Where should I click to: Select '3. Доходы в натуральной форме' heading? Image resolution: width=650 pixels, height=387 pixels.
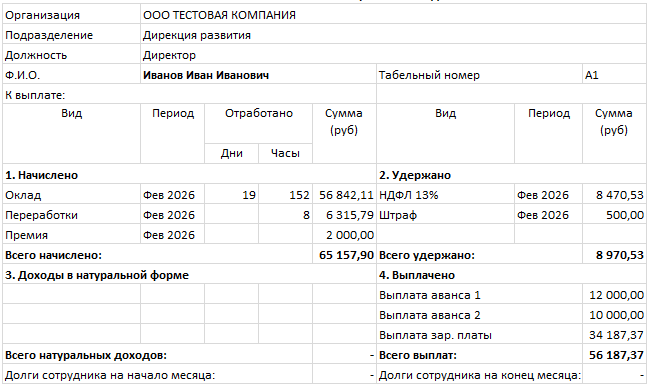tap(97, 275)
